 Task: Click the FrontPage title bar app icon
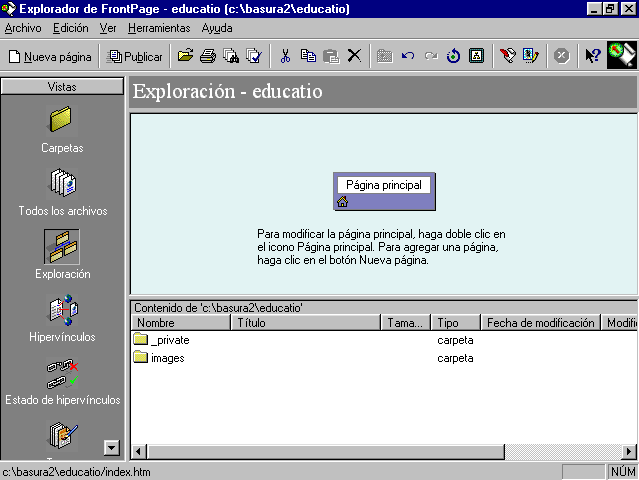[9, 9]
